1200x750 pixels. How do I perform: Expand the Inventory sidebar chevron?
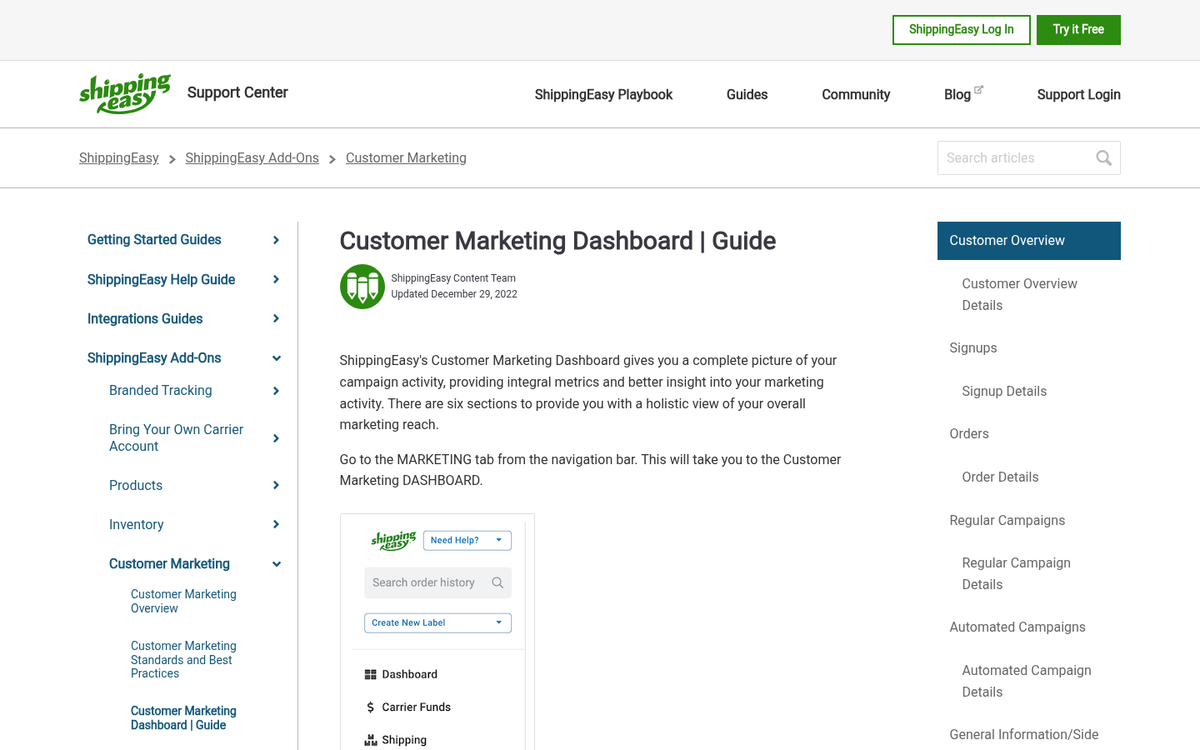click(x=276, y=525)
